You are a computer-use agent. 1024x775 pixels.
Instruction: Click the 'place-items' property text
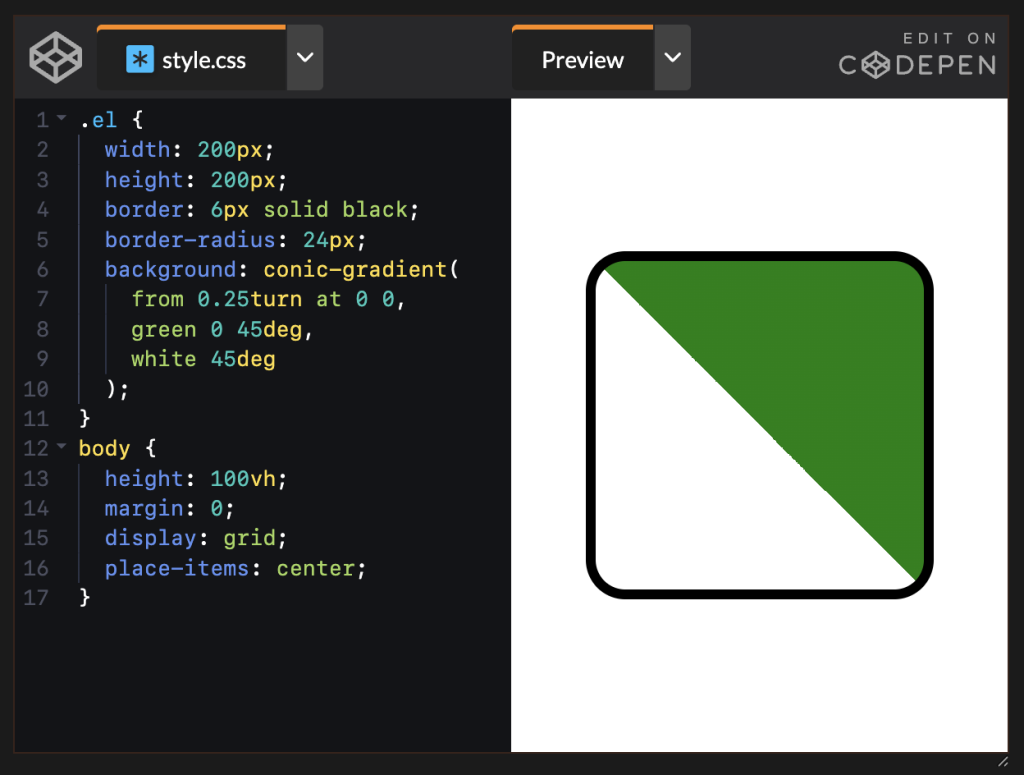(x=177, y=568)
